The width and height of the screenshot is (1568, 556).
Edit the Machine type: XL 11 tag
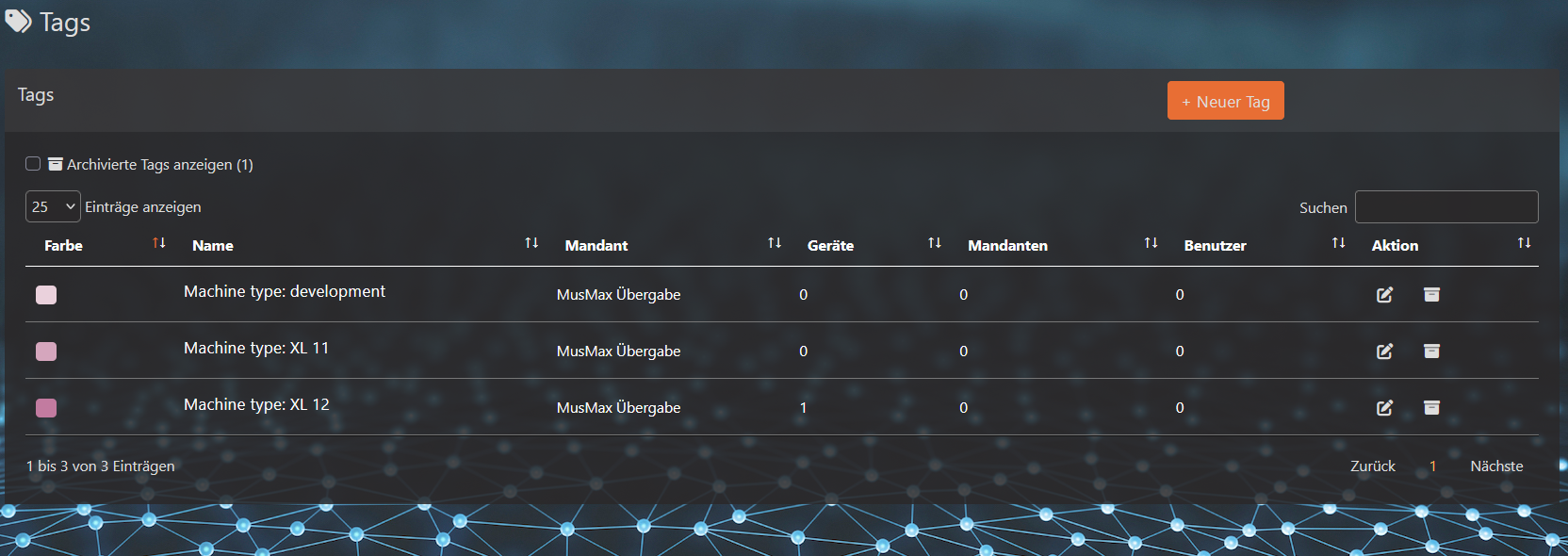(x=1384, y=352)
